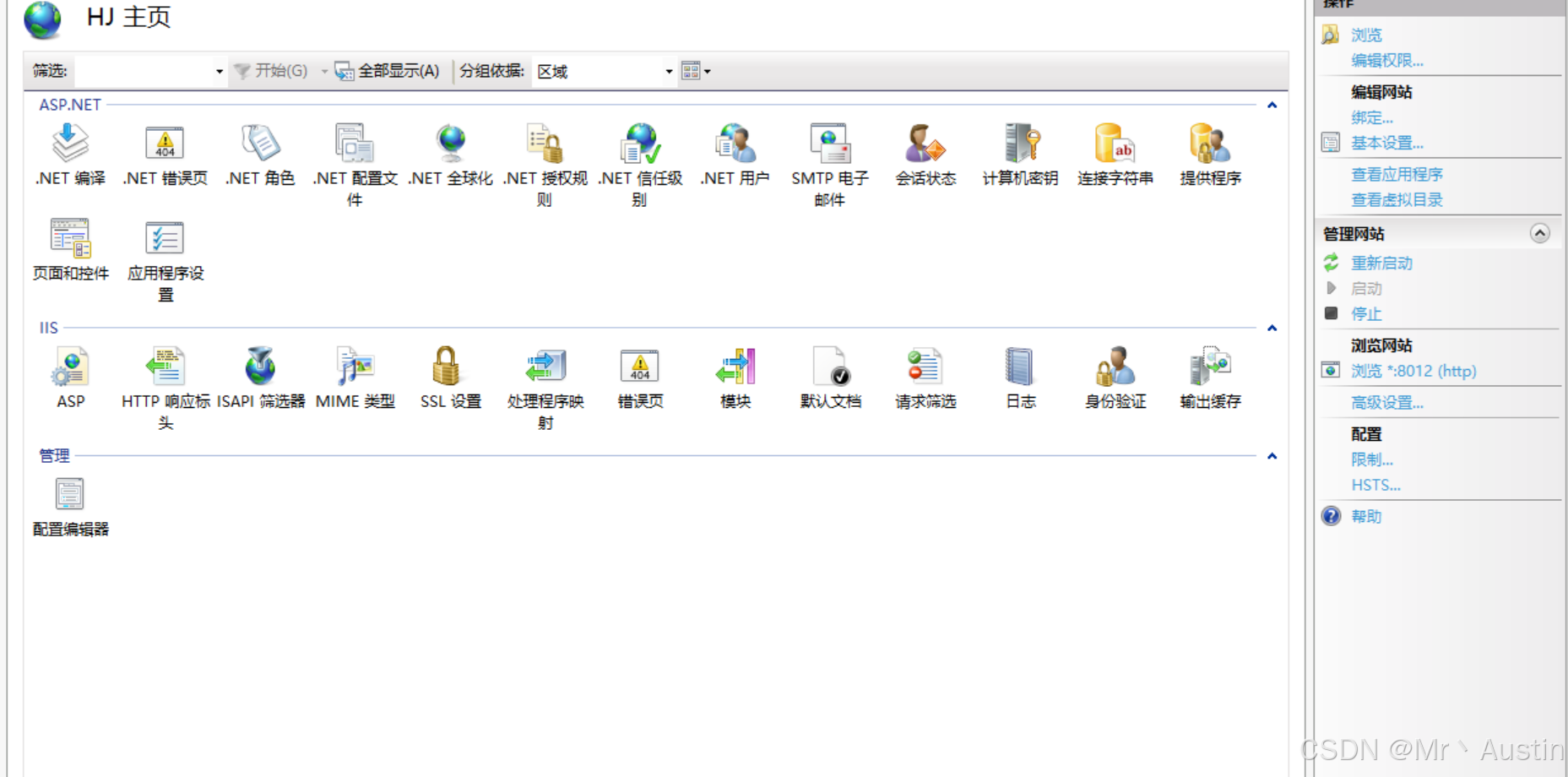This screenshot has width=1568, height=777.
Task: Open the 日志 feature icon
Action: point(1020,367)
